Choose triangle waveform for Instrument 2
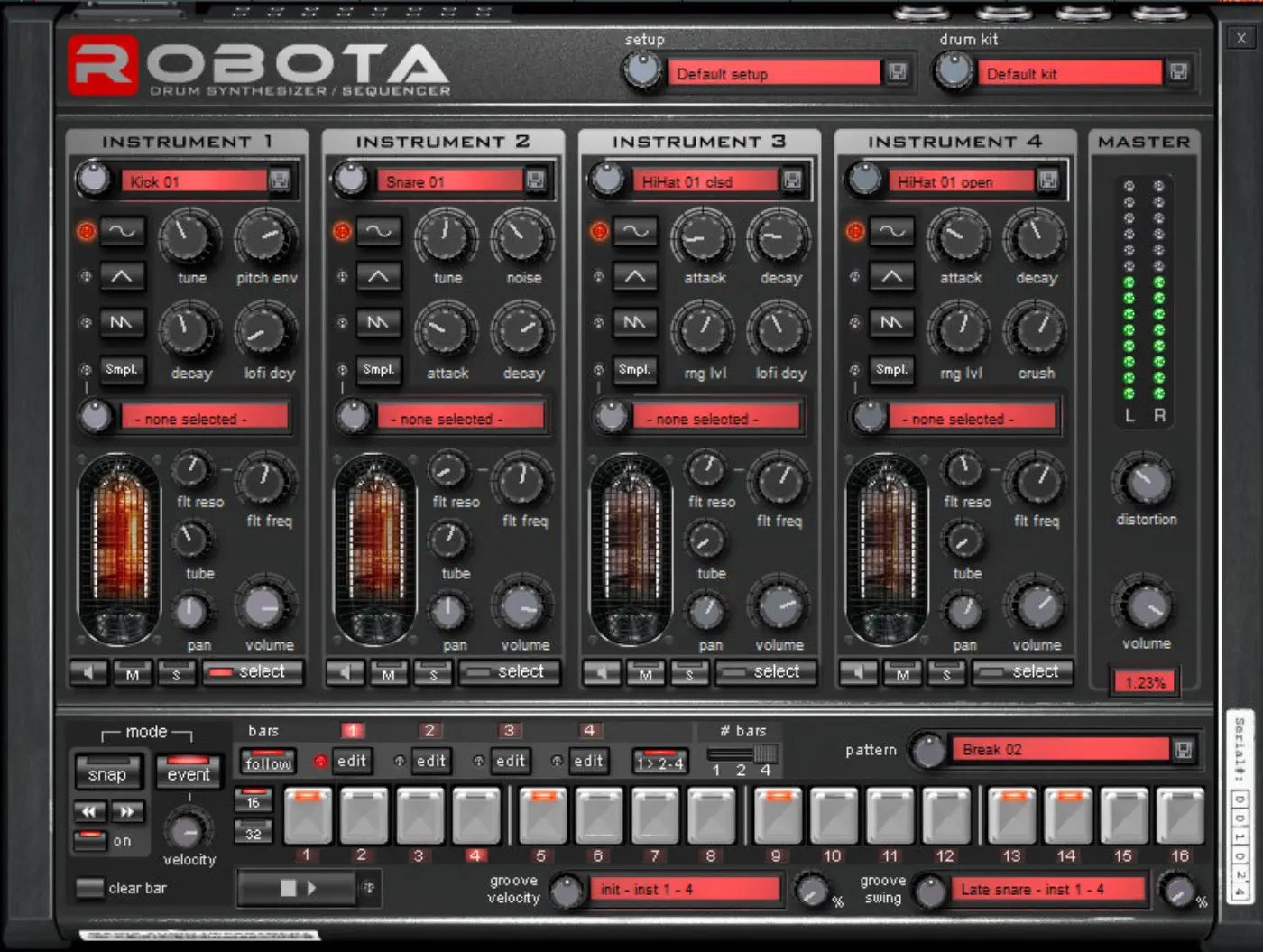The height and width of the screenshot is (952, 1263). [x=378, y=277]
